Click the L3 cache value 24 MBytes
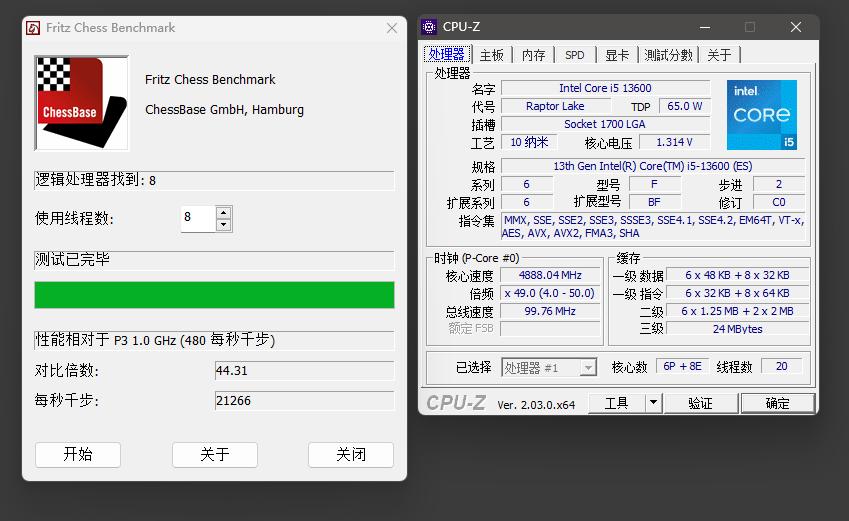This screenshot has width=849, height=521. click(x=737, y=329)
